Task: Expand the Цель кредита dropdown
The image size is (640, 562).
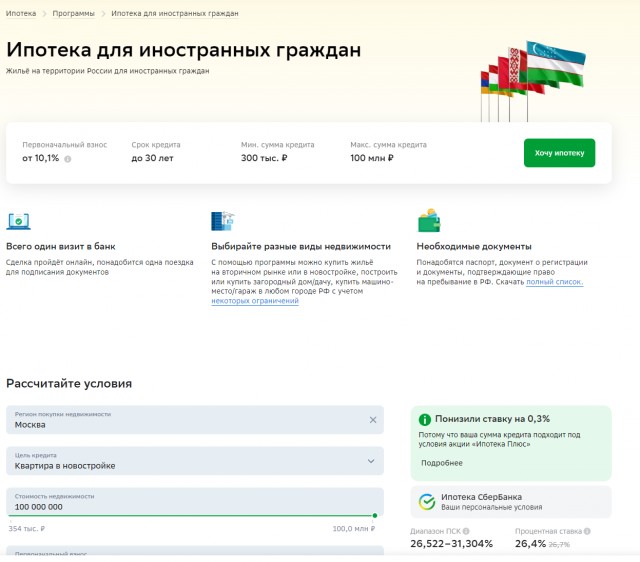Action: (195, 461)
